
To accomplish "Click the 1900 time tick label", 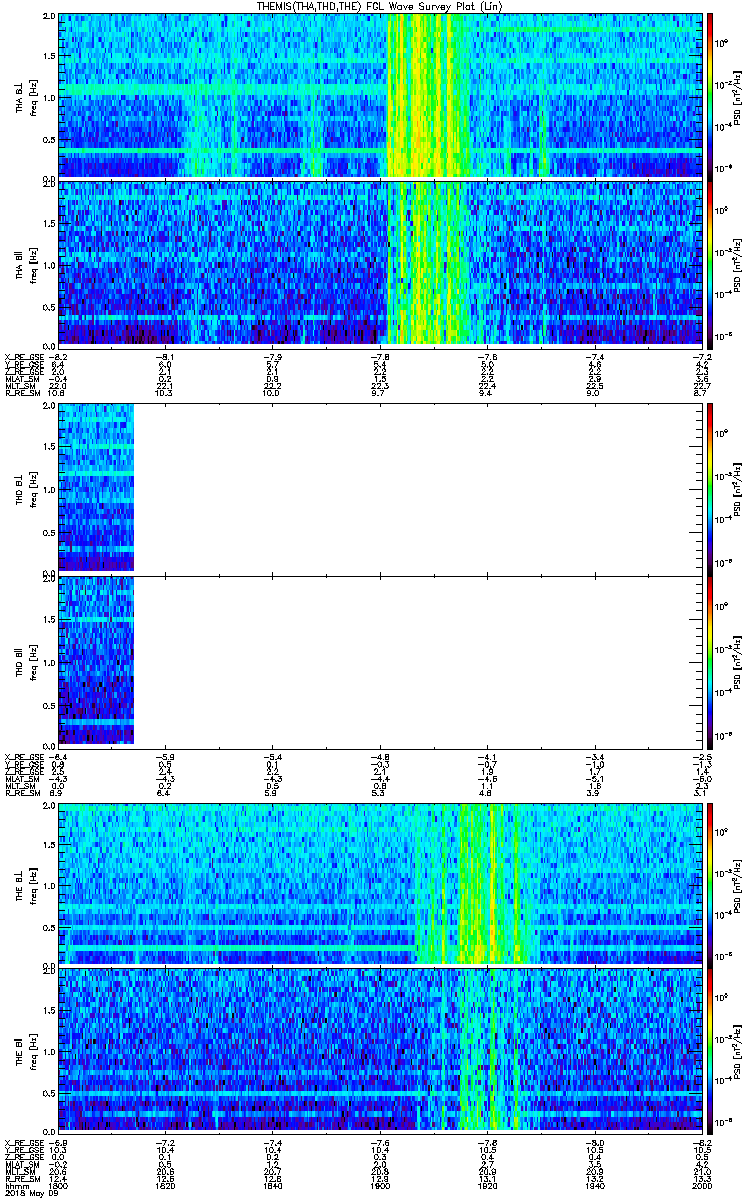I will tap(379, 1185).
